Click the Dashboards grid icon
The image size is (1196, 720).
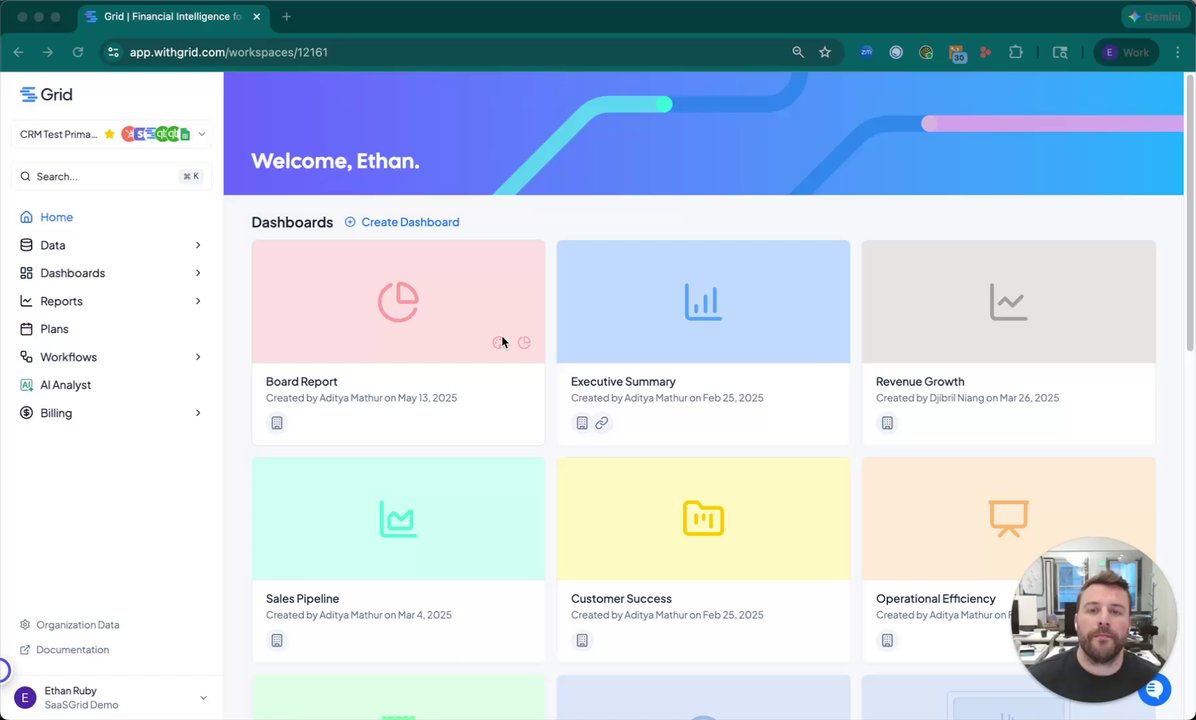(27, 273)
